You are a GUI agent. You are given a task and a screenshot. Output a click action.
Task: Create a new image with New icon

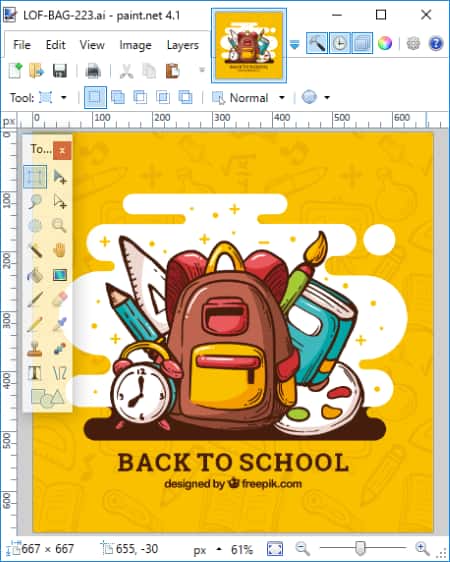(x=15, y=71)
